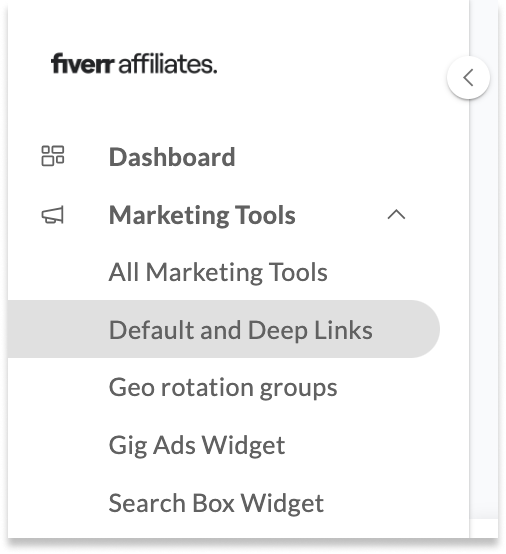The image size is (506, 554).
Task: Click the Marketing Tools megaphone icon
Action: [53, 215]
